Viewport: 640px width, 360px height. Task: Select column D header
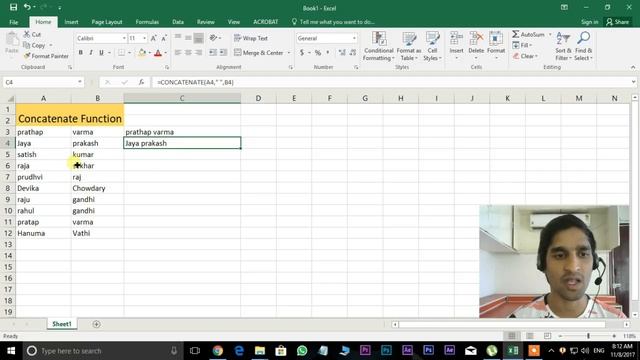[258, 98]
